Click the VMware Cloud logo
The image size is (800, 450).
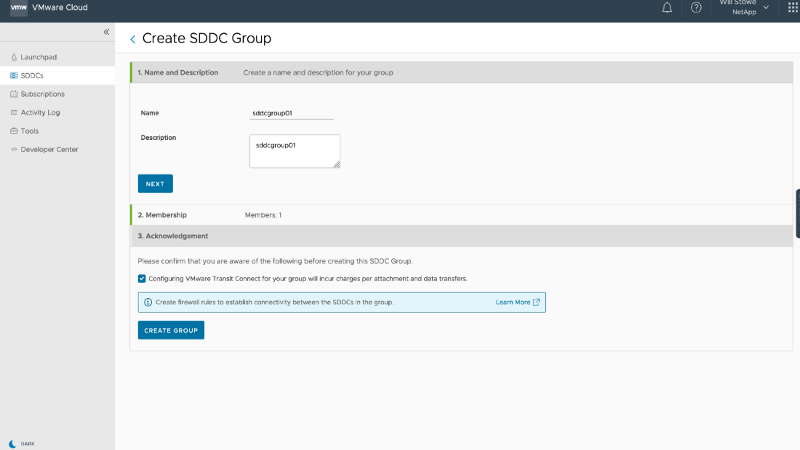19,7
